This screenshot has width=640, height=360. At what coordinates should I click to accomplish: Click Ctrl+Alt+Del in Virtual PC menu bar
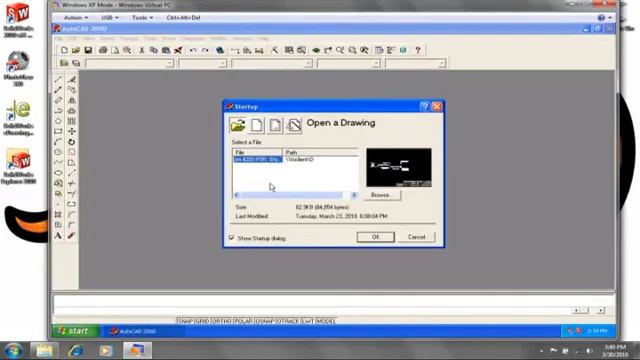(x=183, y=18)
